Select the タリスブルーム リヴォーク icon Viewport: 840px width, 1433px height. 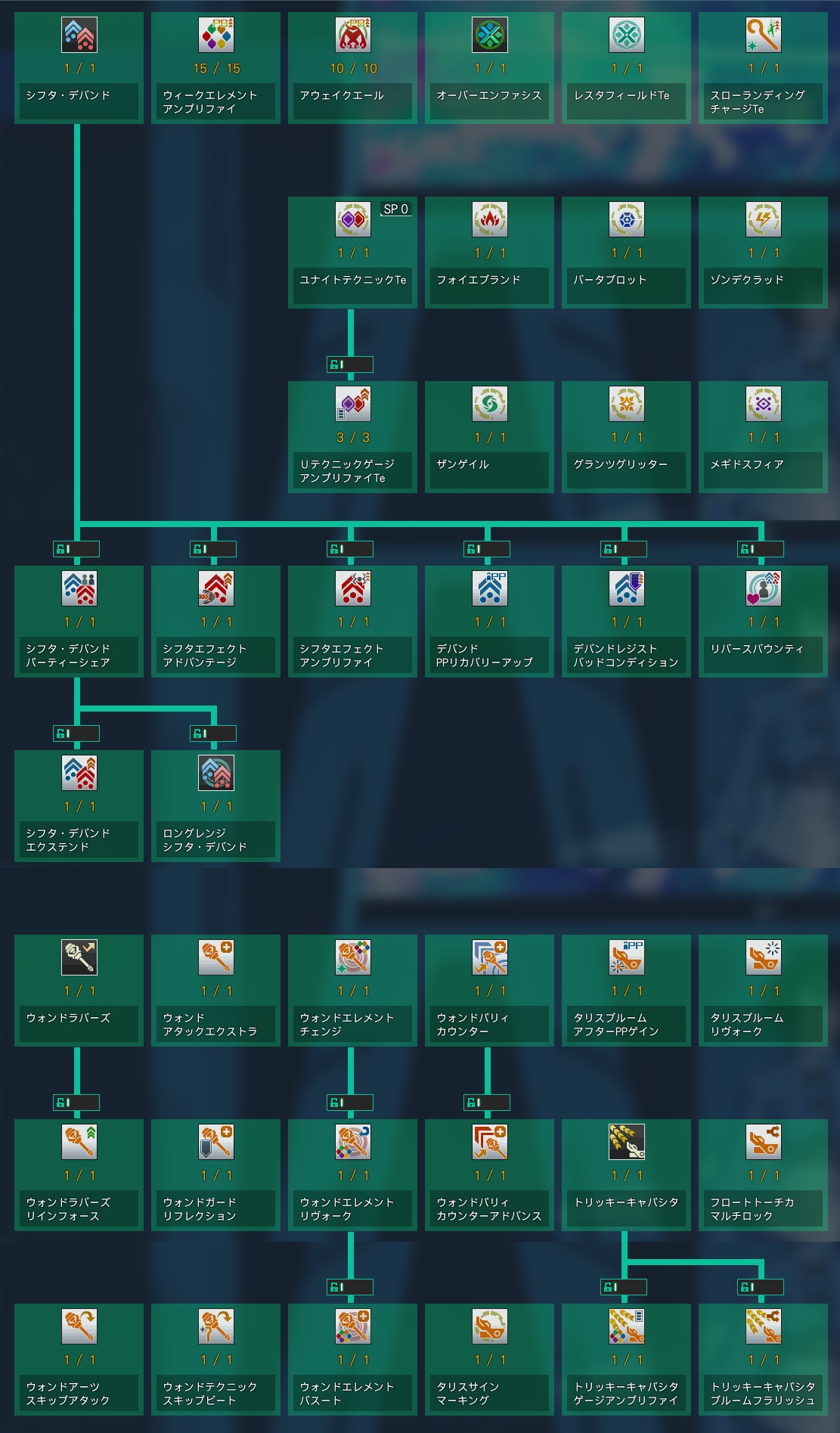(764, 957)
